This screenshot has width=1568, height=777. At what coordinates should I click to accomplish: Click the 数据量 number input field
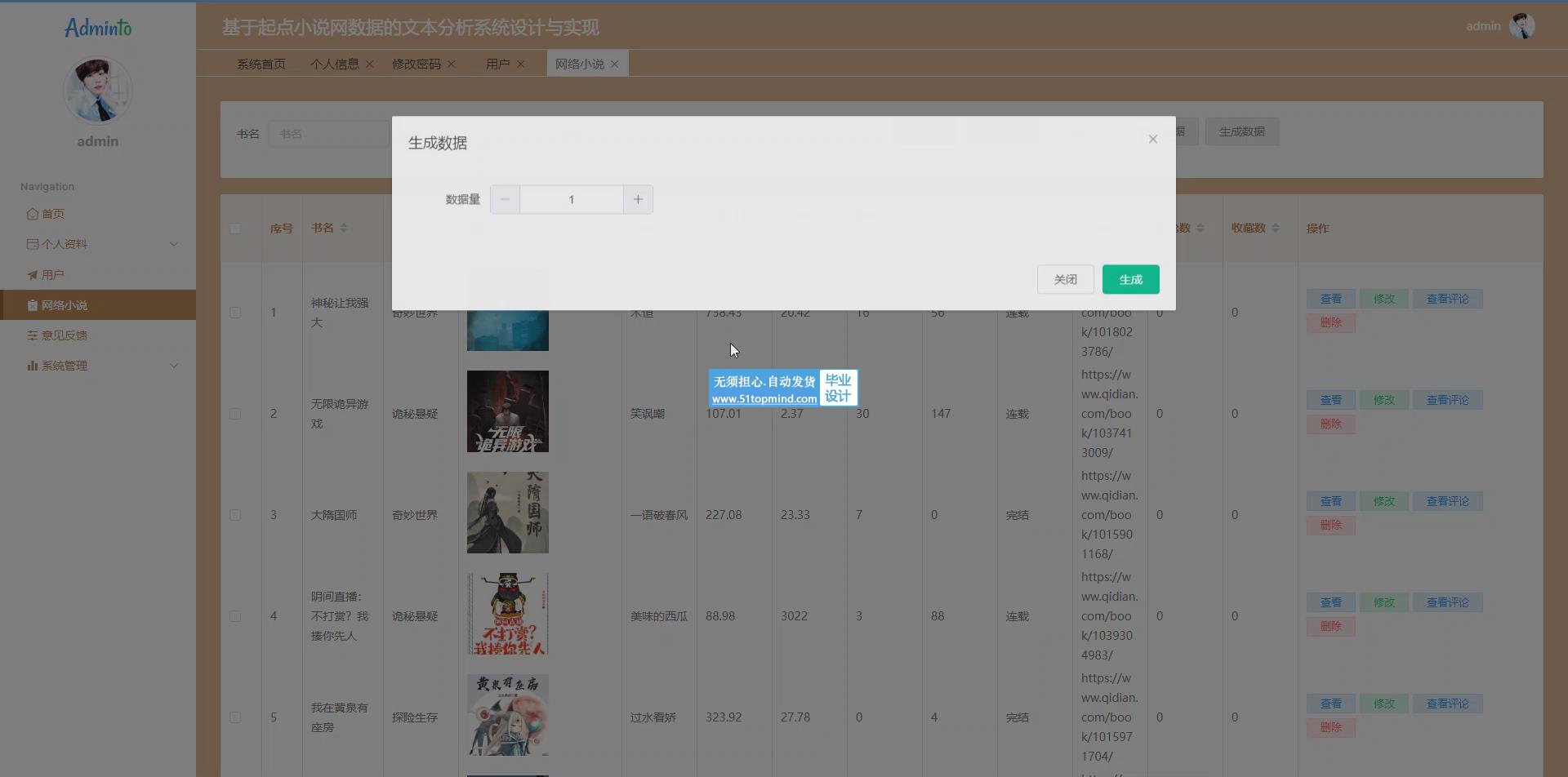[571, 199]
